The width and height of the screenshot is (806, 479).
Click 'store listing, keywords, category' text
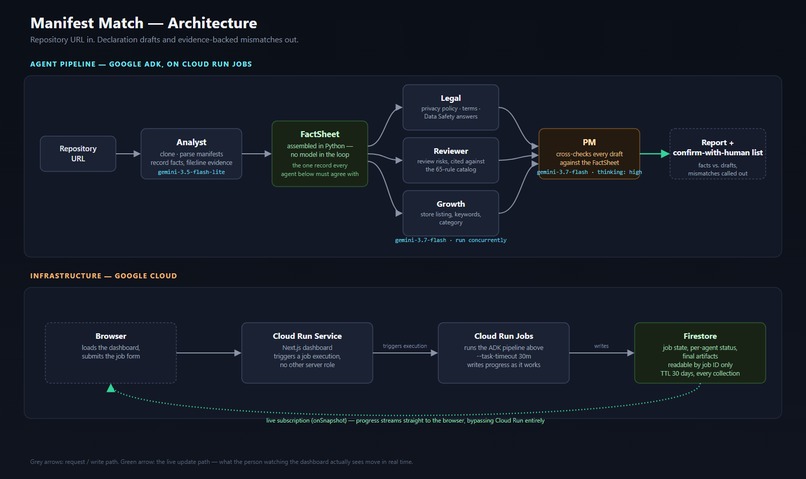[x=451, y=218]
